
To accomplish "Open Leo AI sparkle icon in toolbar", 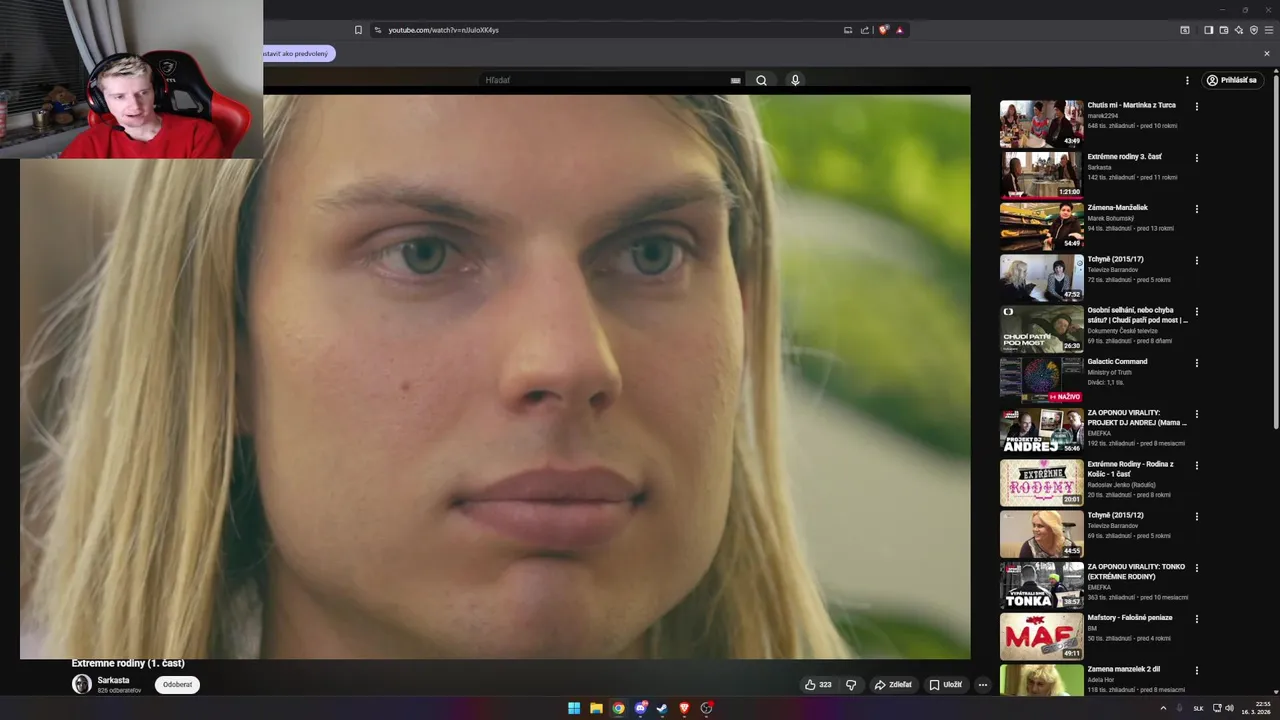I will [1239, 30].
